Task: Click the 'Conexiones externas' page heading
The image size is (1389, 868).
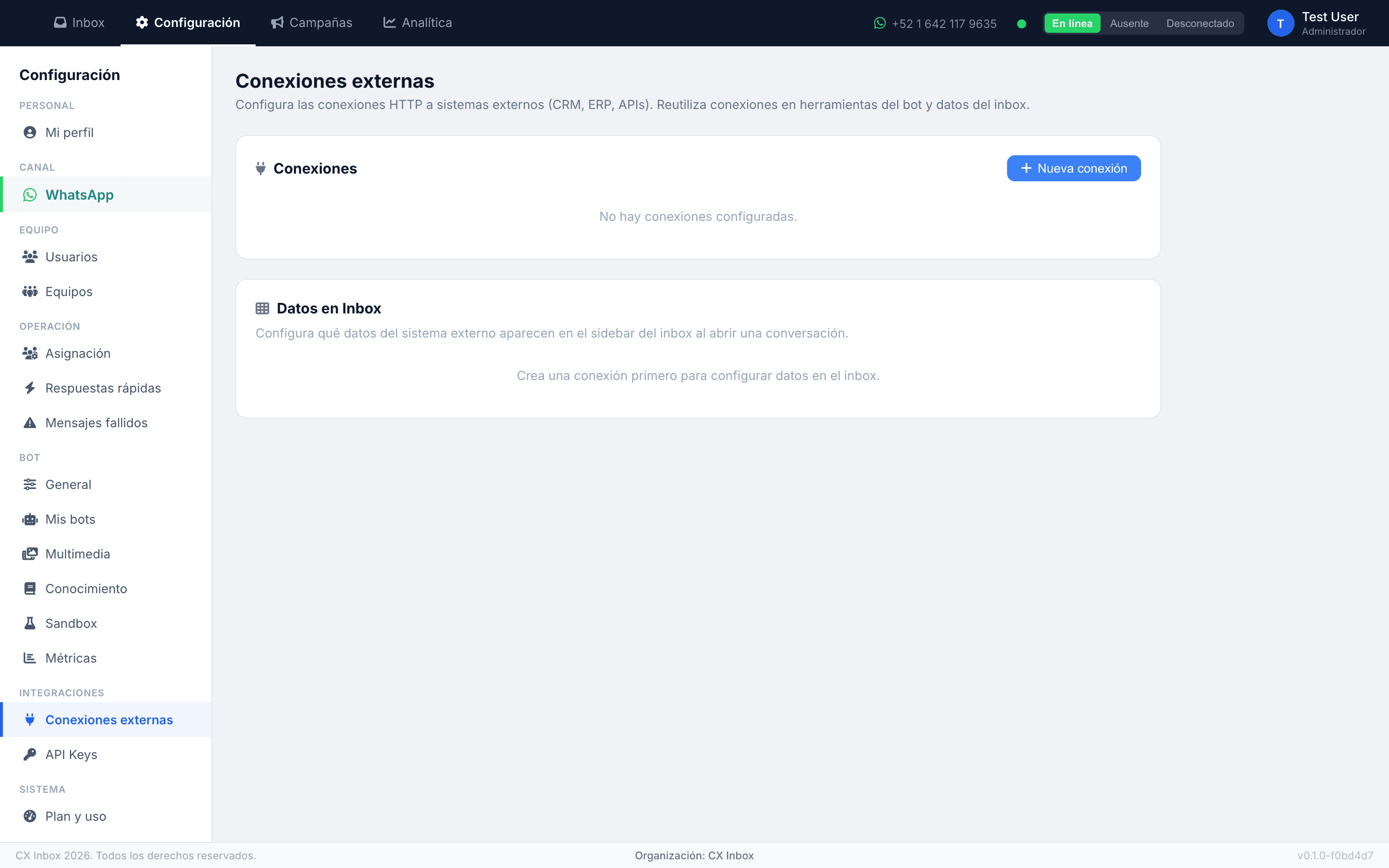Action: click(x=335, y=81)
